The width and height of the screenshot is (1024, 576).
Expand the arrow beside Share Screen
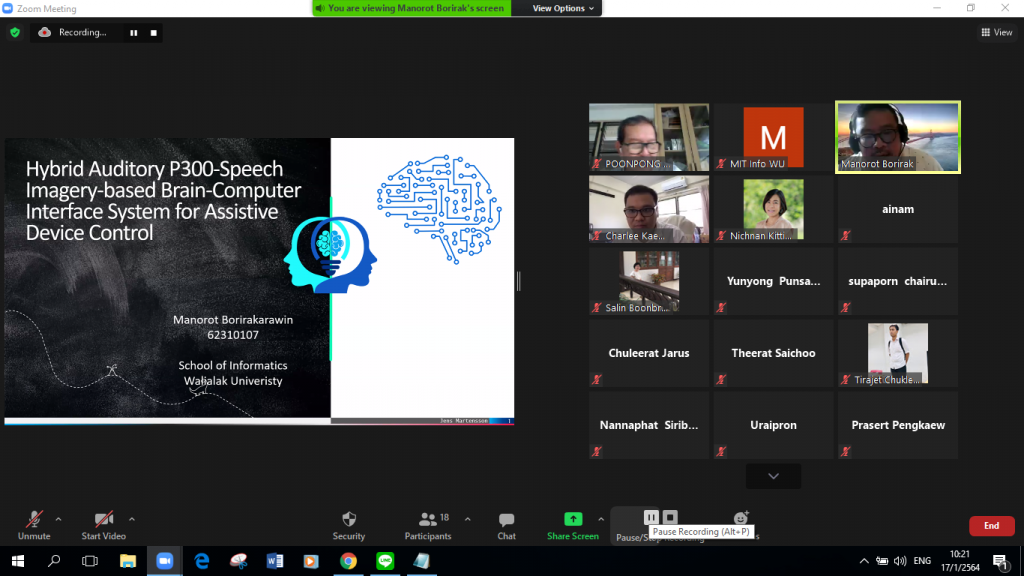[601, 519]
